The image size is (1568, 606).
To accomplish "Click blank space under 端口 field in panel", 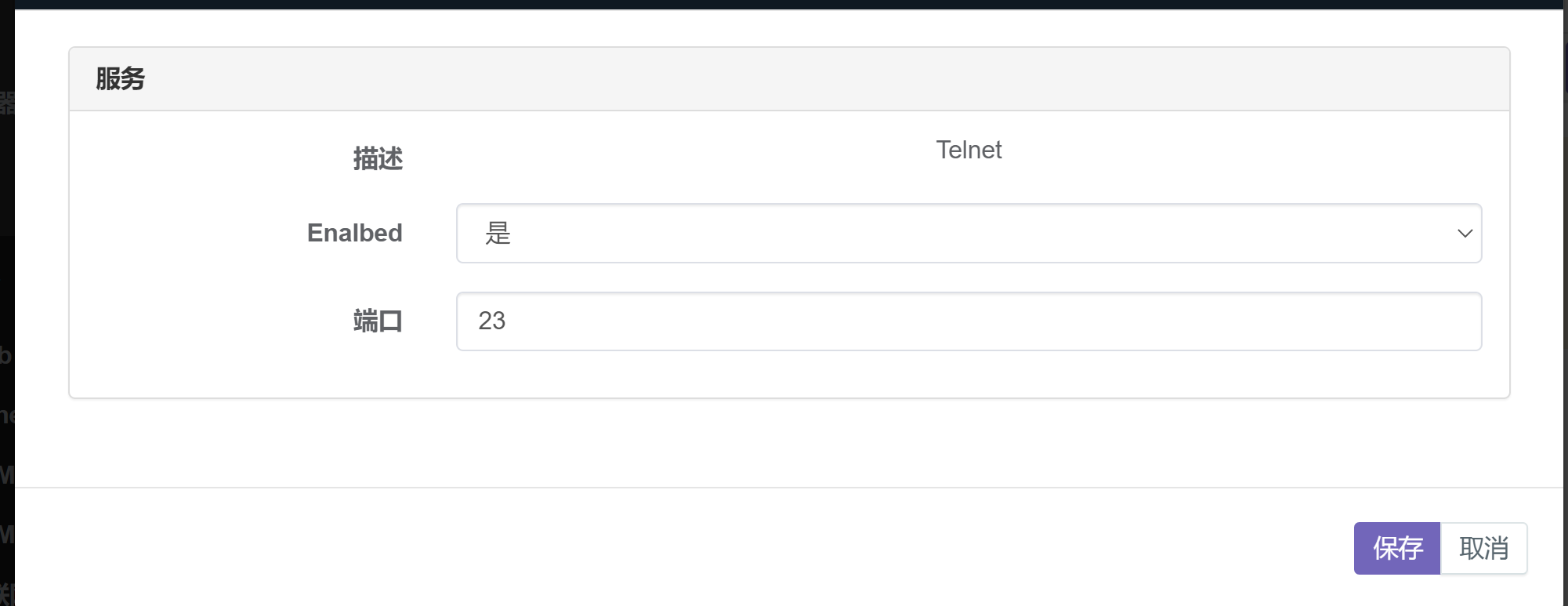I will tap(789, 374).
